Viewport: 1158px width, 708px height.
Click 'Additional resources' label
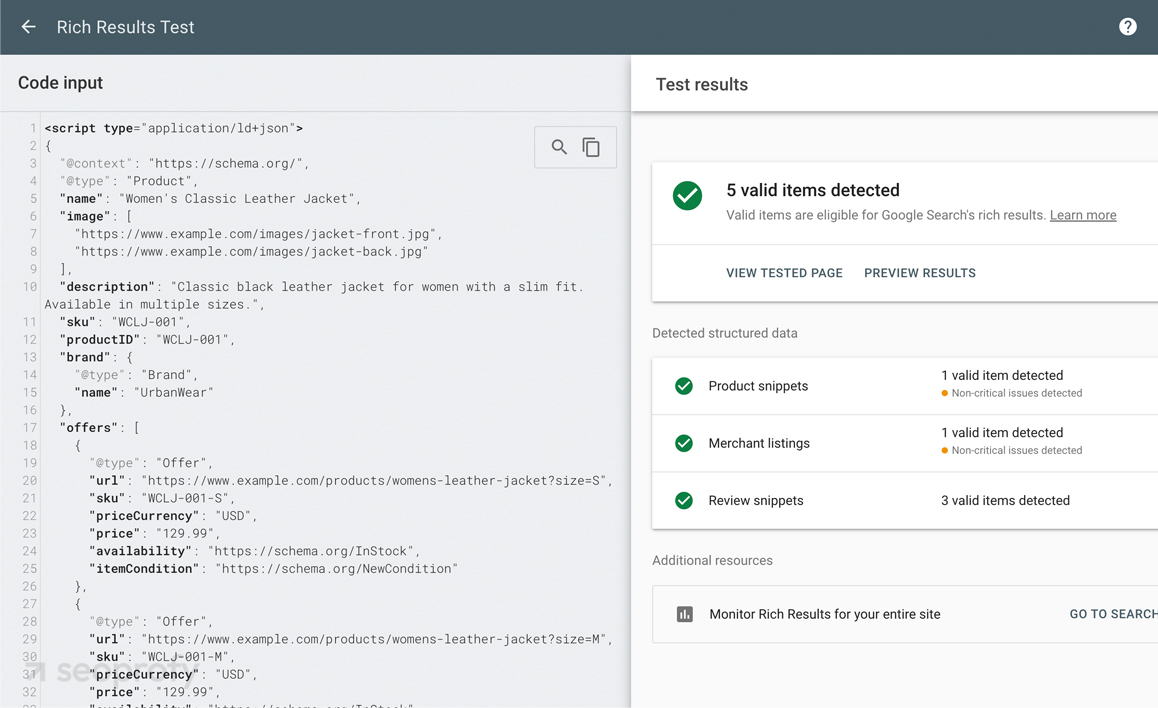tap(712, 560)
